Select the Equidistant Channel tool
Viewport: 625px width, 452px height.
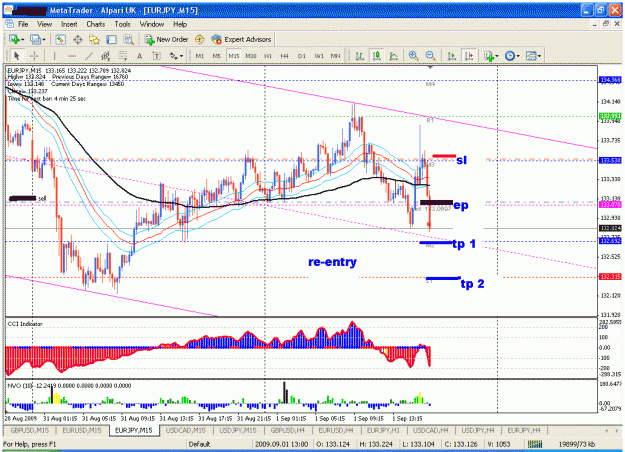(106, 56)
